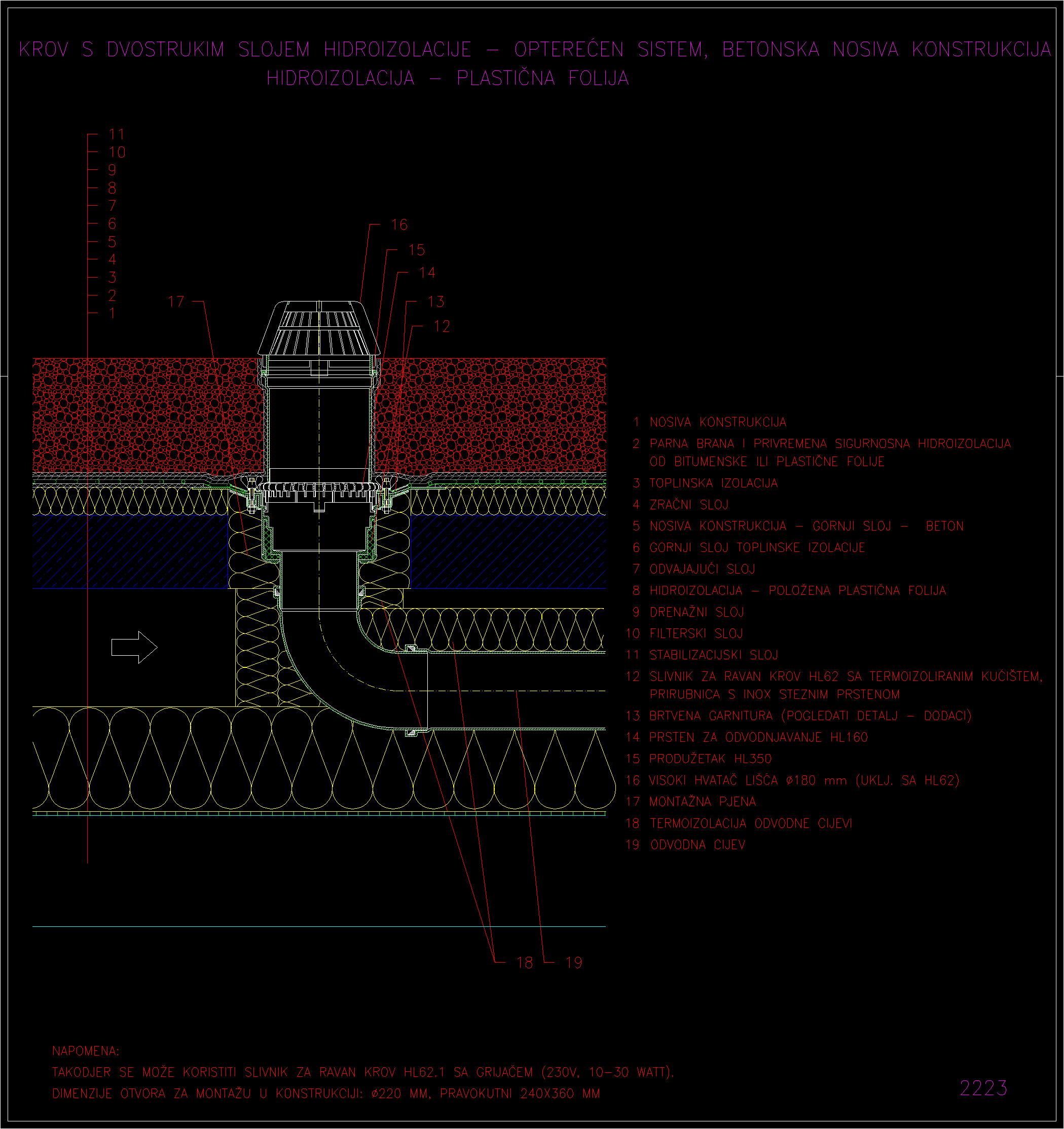Viewport: 1064px width, 1129px height.
Task: Click callout number 16 above the drain
Action: tap(399, 224)
